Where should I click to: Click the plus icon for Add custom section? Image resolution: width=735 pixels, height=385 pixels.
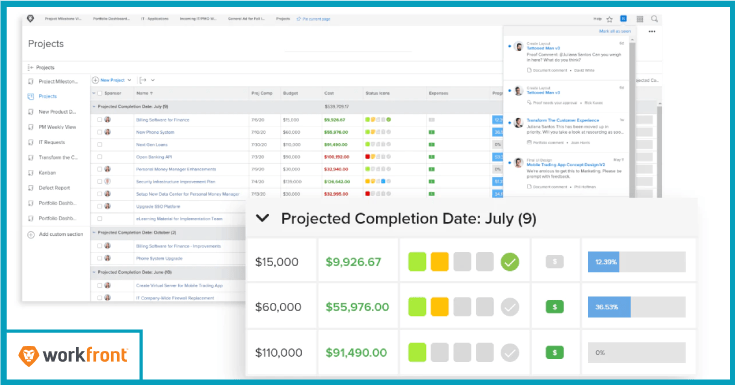point(31,234)
